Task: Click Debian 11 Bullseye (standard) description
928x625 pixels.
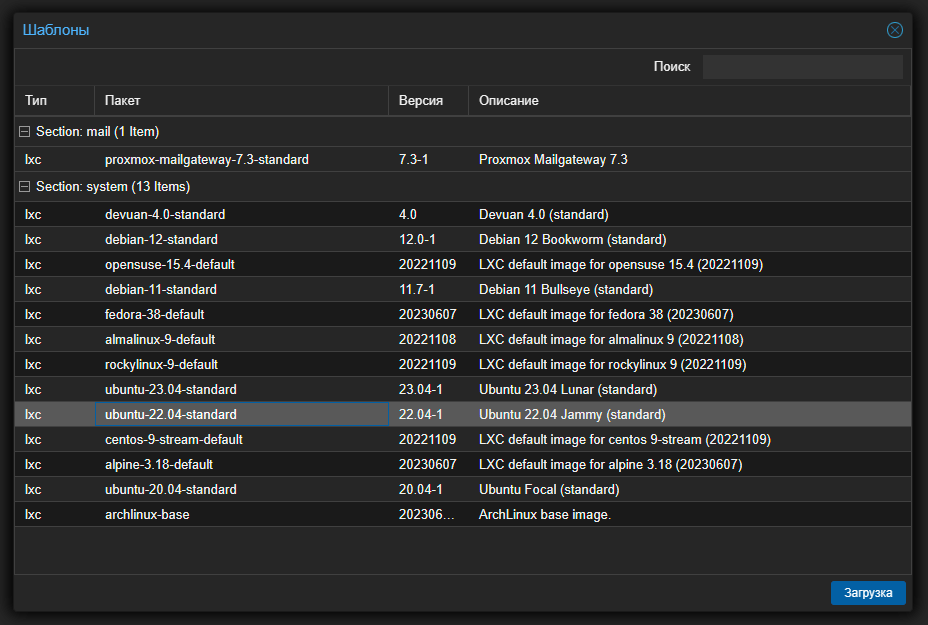Action: point(566,289)
